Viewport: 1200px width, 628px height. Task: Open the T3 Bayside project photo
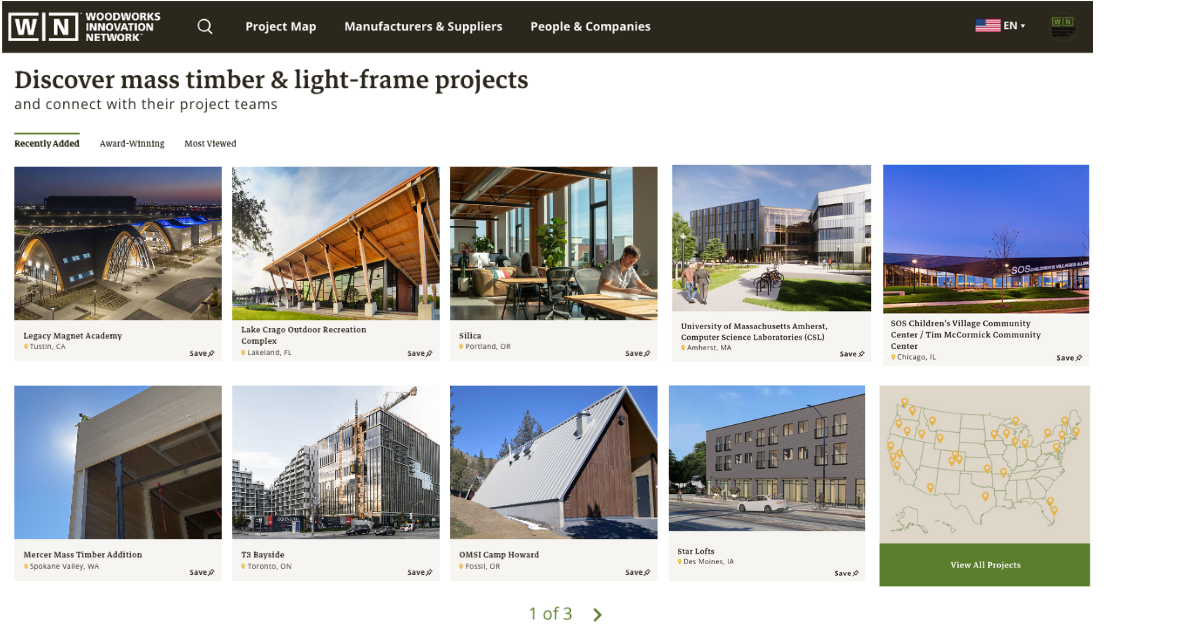click(x=335, y=462)
